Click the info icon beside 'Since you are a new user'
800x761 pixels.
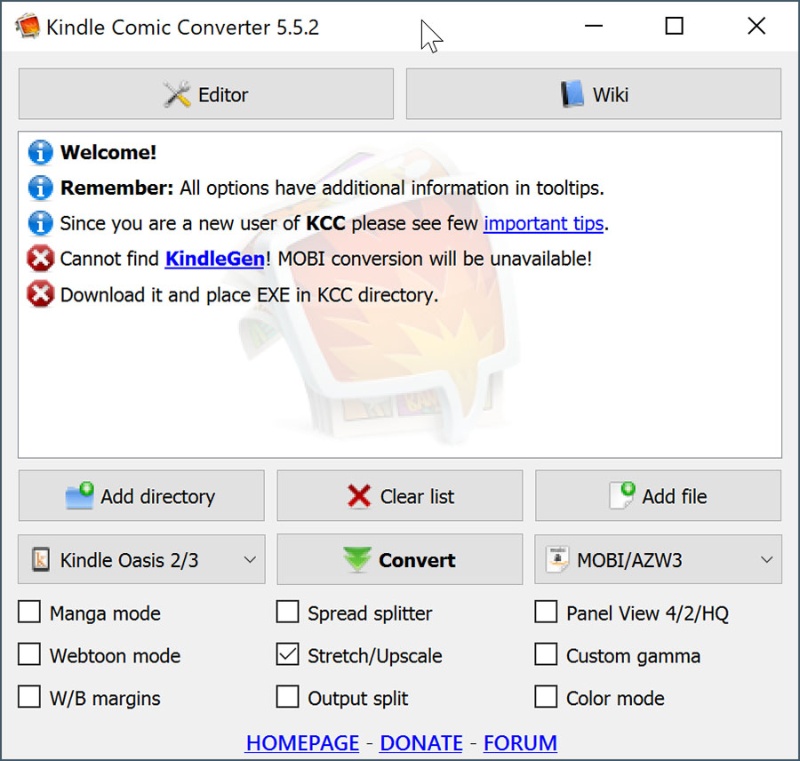(40, 223)
